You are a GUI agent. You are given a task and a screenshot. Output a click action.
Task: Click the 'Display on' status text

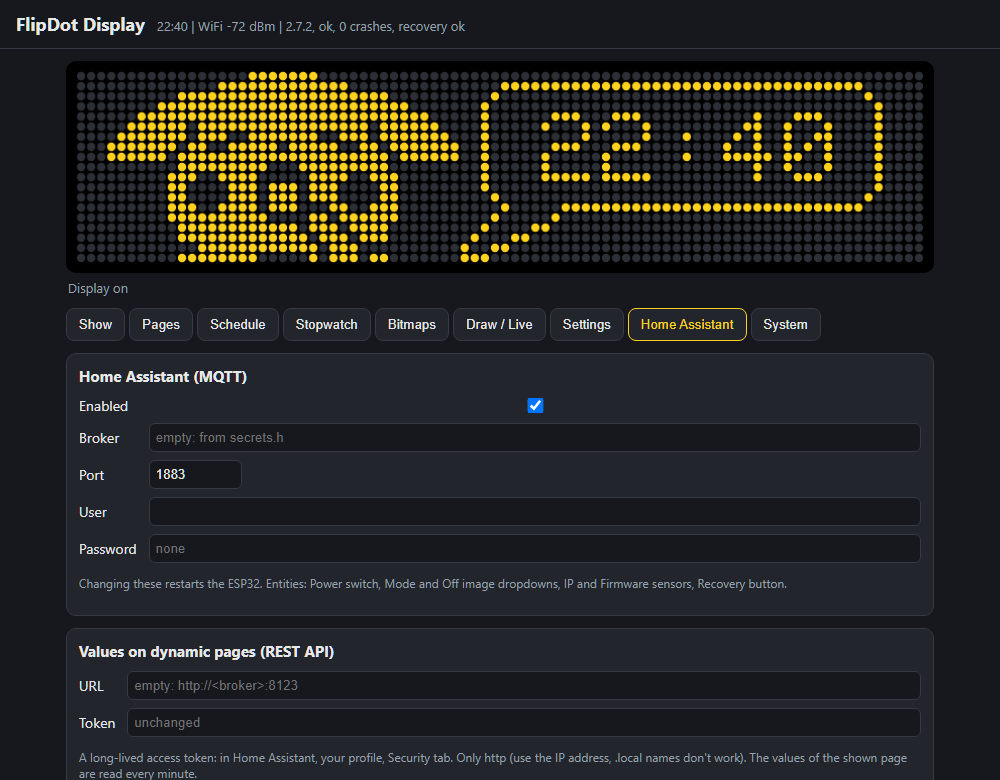(x=98, y=289)
